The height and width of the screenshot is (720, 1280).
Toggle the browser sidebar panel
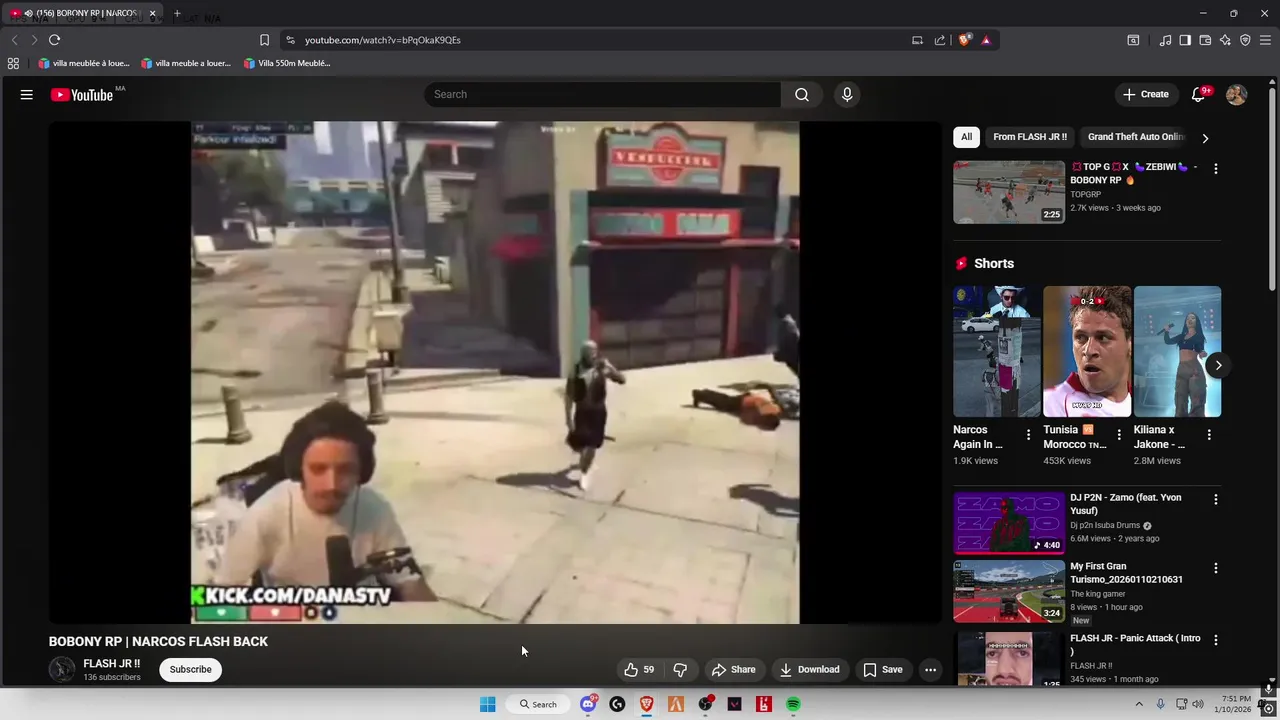pos(1185,40)
